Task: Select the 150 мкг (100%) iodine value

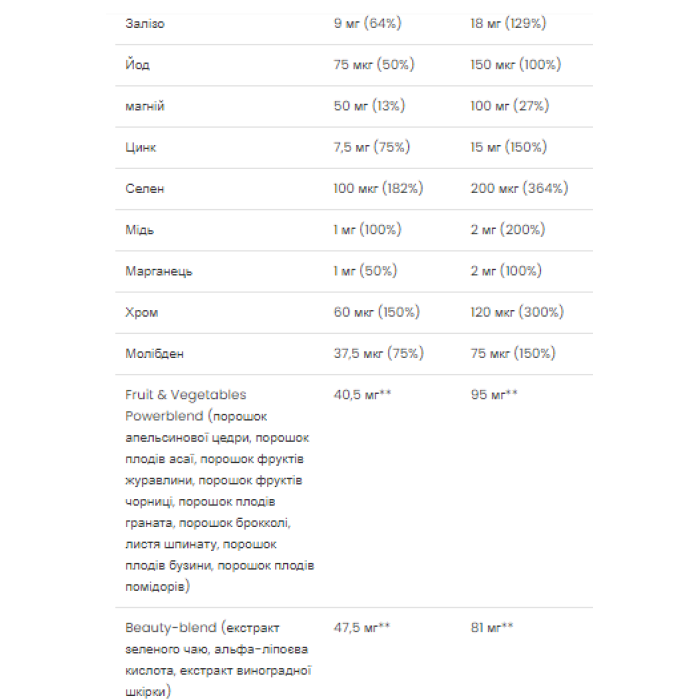Action: [x=516, y=64]
